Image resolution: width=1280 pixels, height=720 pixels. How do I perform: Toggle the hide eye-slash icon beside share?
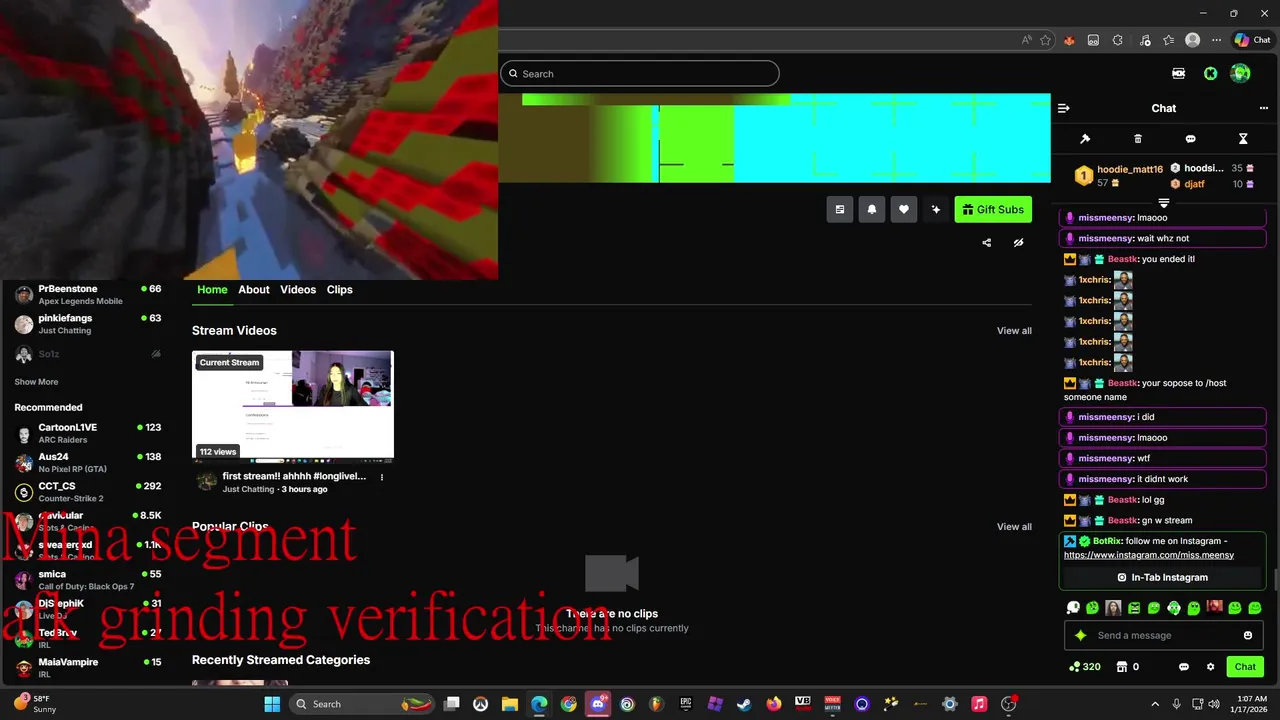1018,243
